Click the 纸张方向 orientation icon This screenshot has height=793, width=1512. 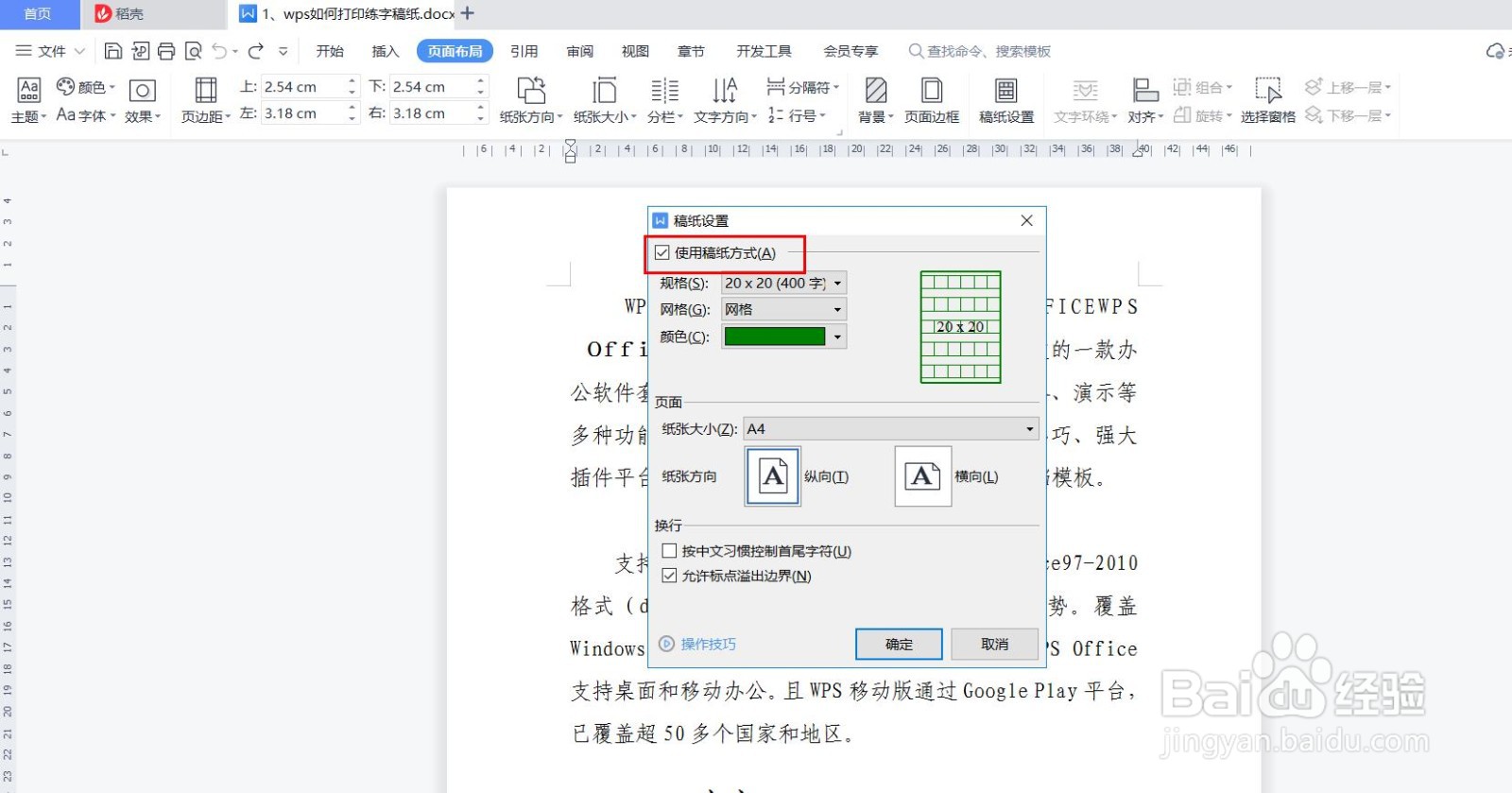tap(531, 90)
